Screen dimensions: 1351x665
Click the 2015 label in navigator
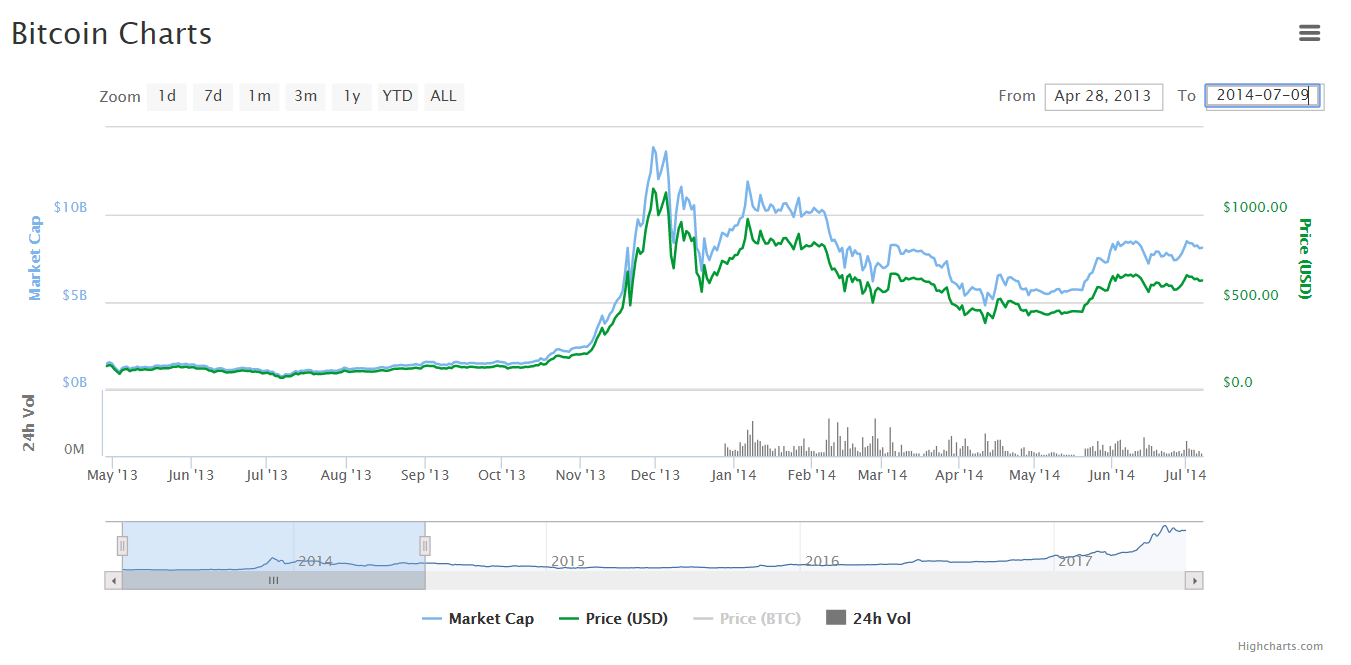coord(568,561)
